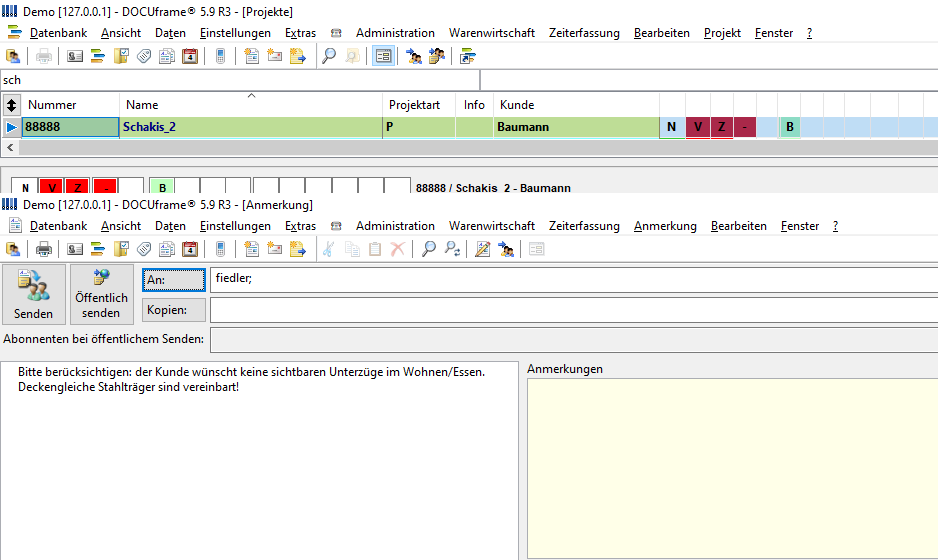Image resolution: width=938 pixels, height=560 pixels.
Task: Click the left scroll arrow below project list
Action: tap(10, 147)
